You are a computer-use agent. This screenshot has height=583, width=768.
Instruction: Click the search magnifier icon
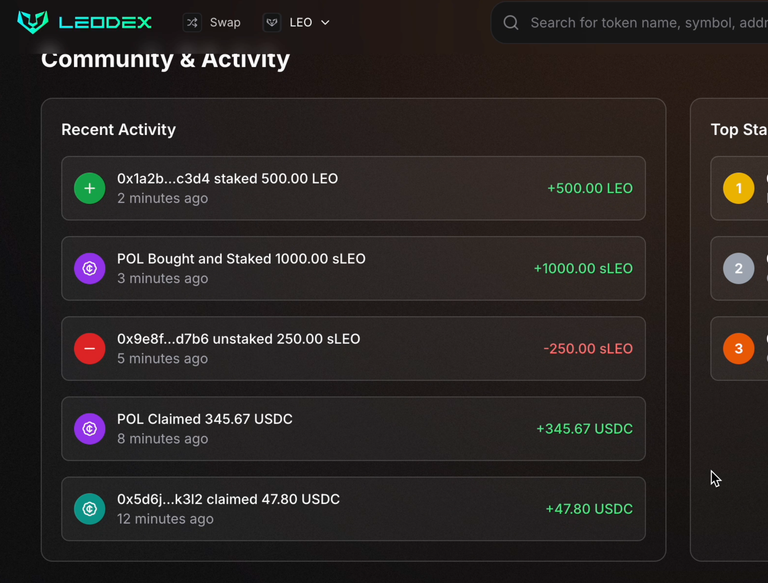coord(511,23)
